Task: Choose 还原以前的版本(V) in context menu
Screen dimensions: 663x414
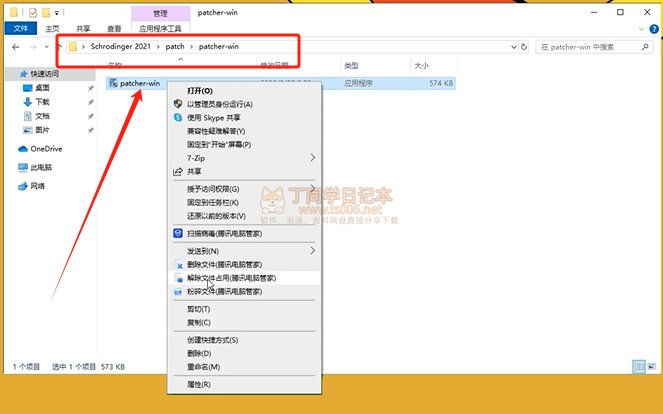Action: click(244, 216)
